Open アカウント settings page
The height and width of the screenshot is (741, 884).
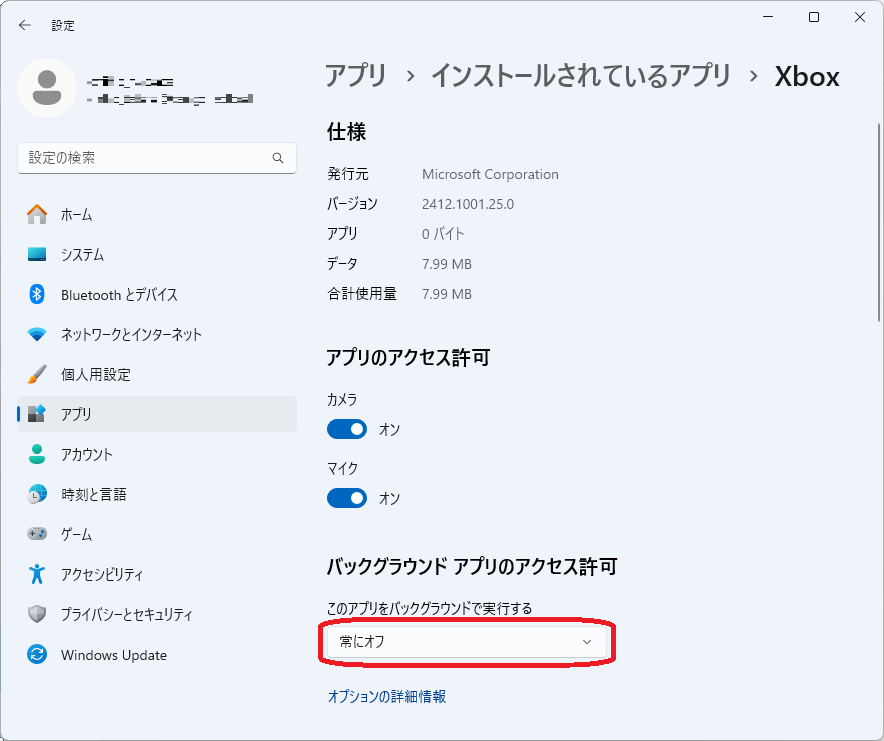pyautogui.click(x=87, y=454)
